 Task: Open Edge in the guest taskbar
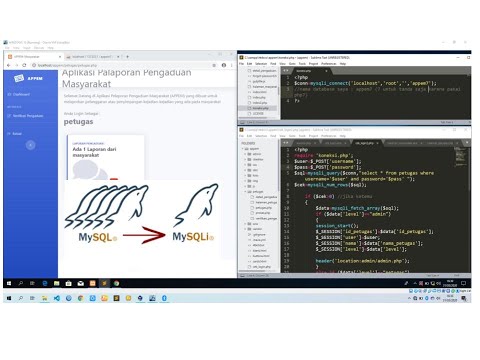(x=45, y=283)
